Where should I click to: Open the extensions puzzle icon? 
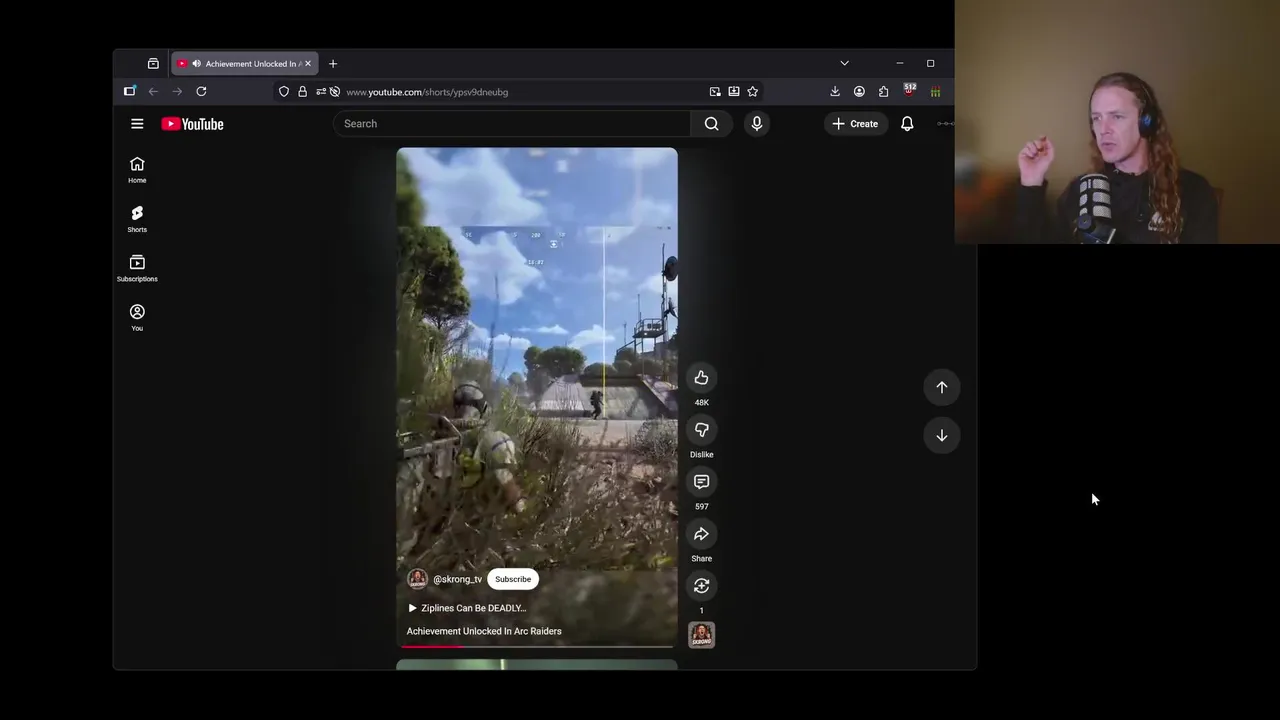(883, 92)
